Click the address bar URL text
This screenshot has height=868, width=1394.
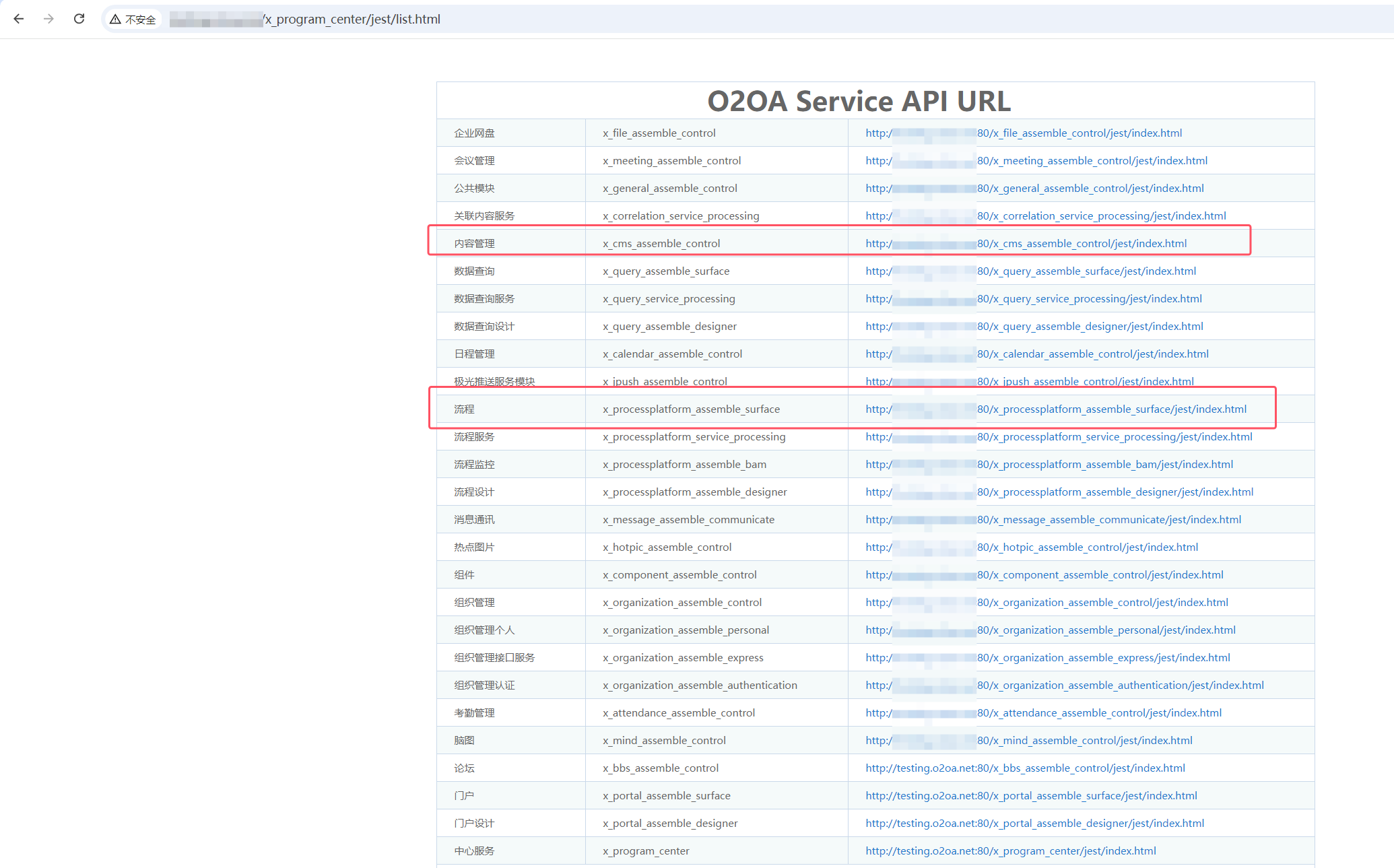coord(352,20)
